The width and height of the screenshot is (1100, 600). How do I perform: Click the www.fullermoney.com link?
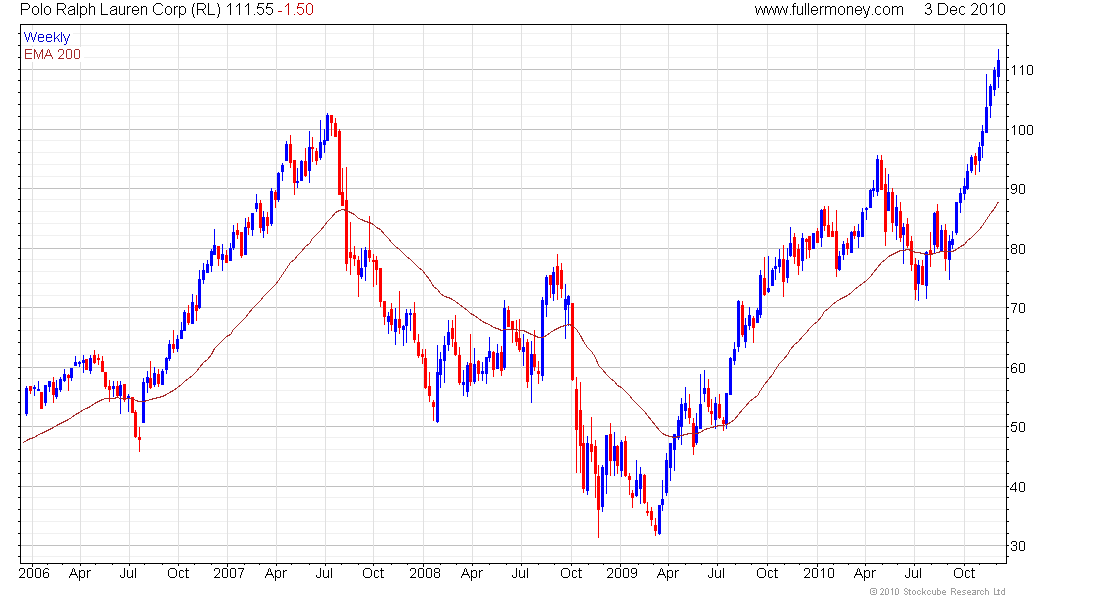pyautogui.click(x=828, y=10)
